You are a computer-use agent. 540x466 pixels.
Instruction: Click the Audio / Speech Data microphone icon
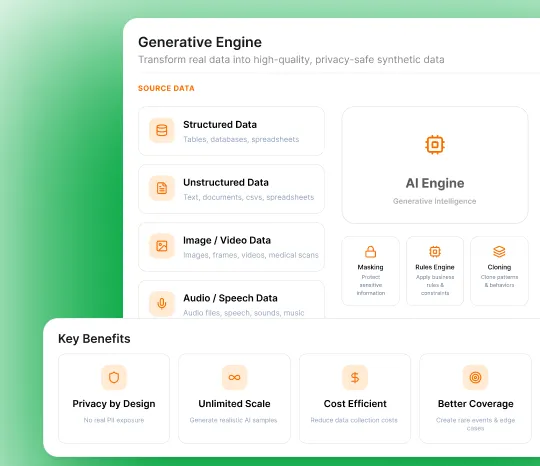point(162,304)
